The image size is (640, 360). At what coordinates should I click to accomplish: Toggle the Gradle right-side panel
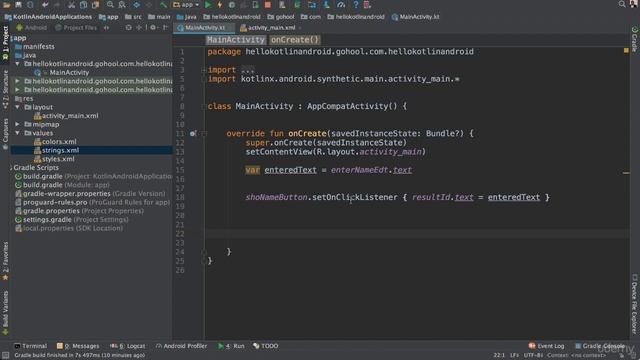[x=634, y=39]
